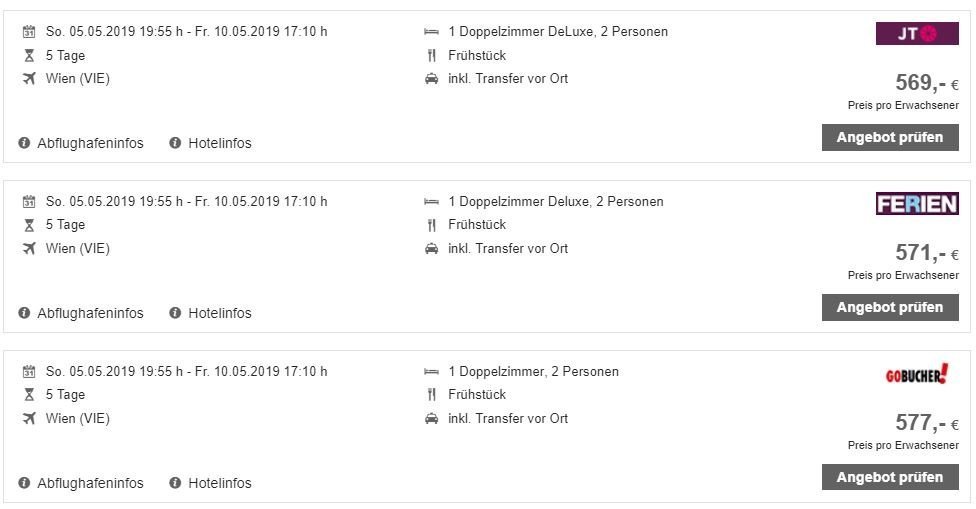Open Abflughafeninfos for the 569 euro offer

coord(90,143)
